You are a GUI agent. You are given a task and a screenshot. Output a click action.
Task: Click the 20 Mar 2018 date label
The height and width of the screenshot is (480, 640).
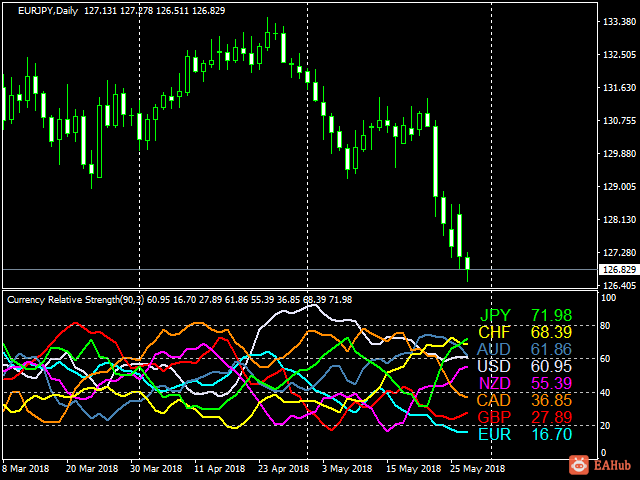[x=92, y=469]
